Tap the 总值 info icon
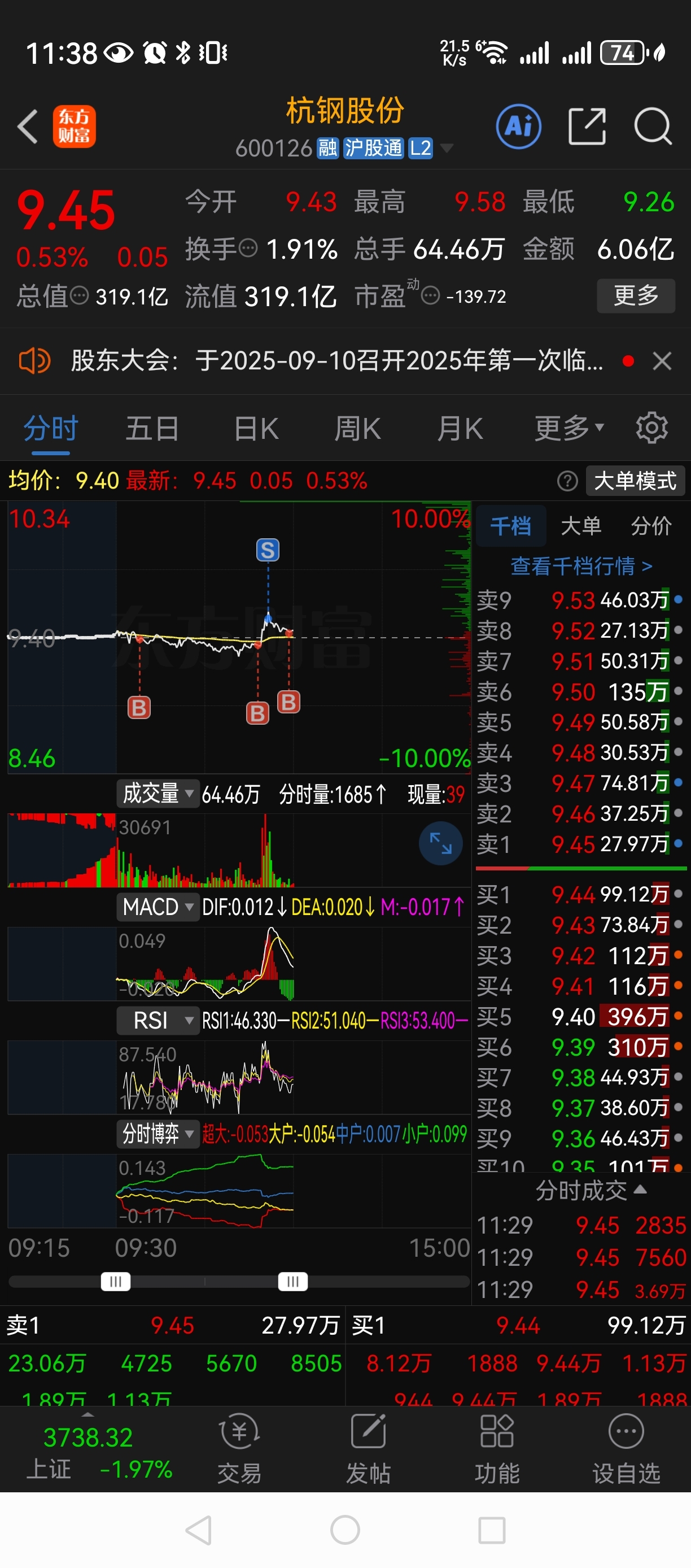 (79, 296)
